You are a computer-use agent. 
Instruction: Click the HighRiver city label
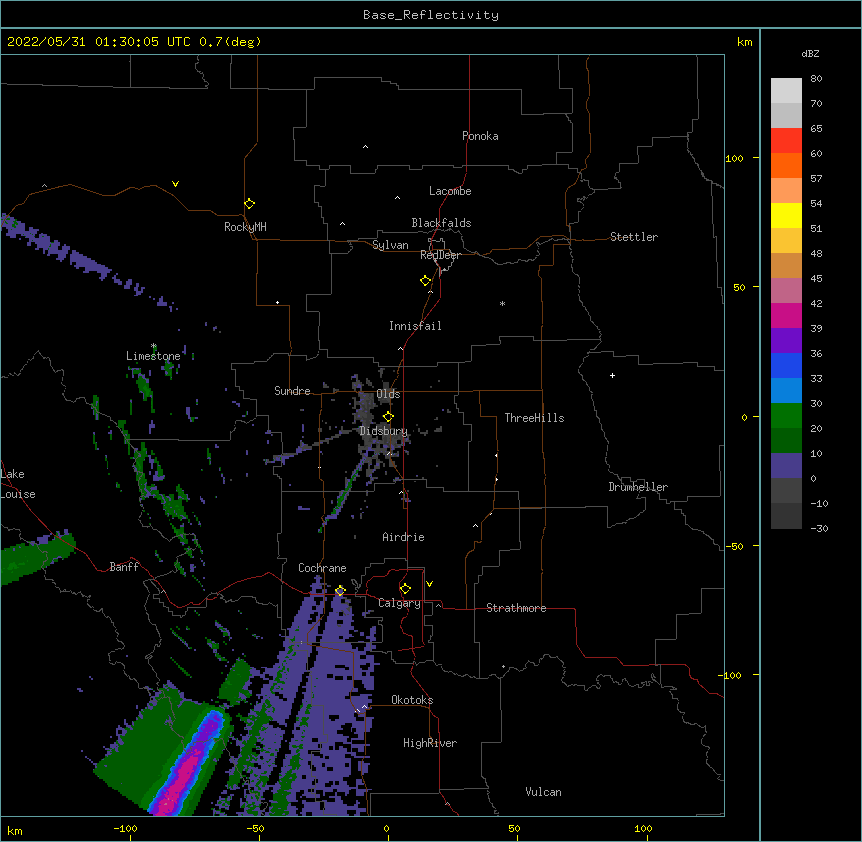tap(430, 743)
